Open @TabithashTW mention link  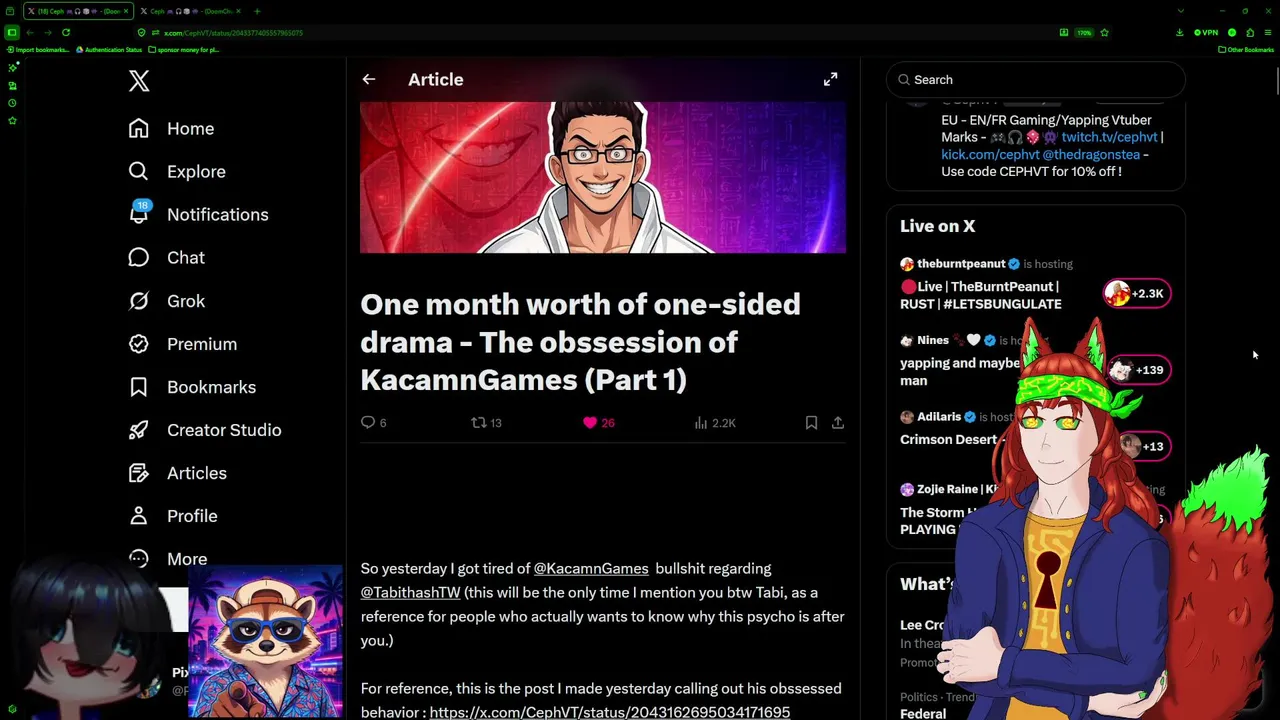[410, 592]
